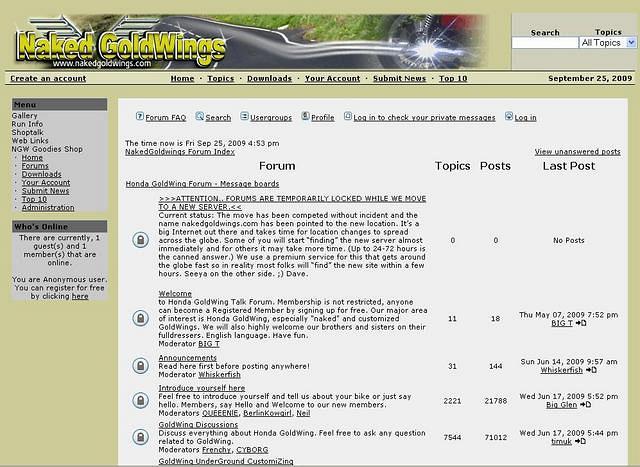Open Topics in the top navigation bar

tap(221, 78)
